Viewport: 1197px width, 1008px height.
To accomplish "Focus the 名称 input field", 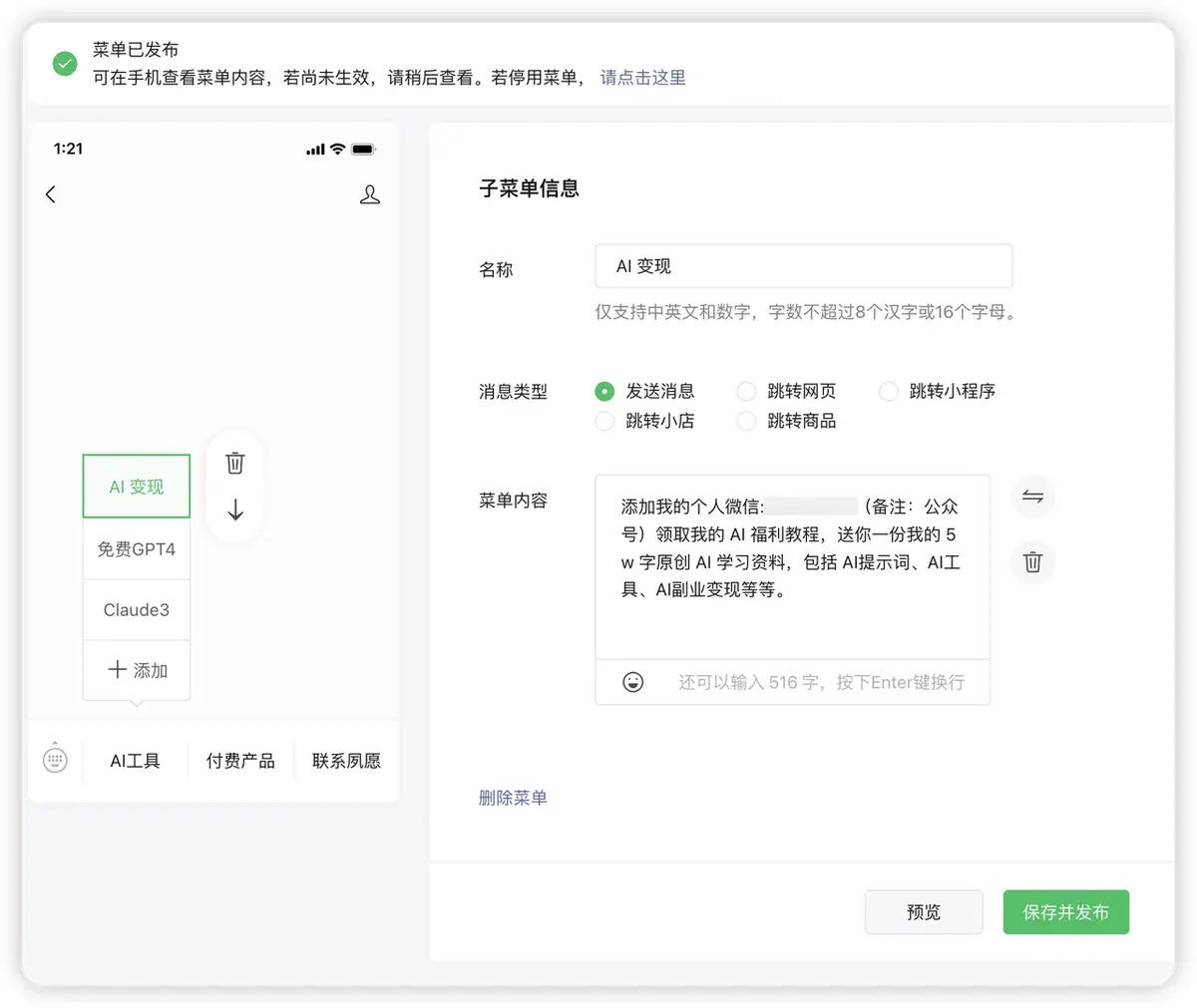I will pos(803,266).
